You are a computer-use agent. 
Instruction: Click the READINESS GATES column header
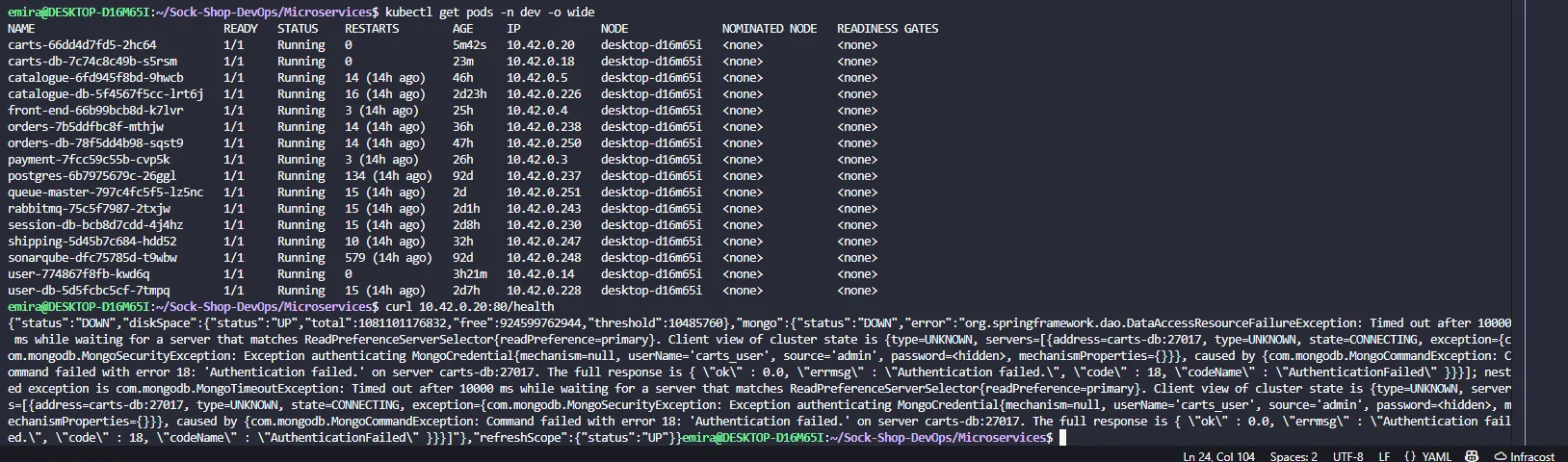[x=887, y=29]
